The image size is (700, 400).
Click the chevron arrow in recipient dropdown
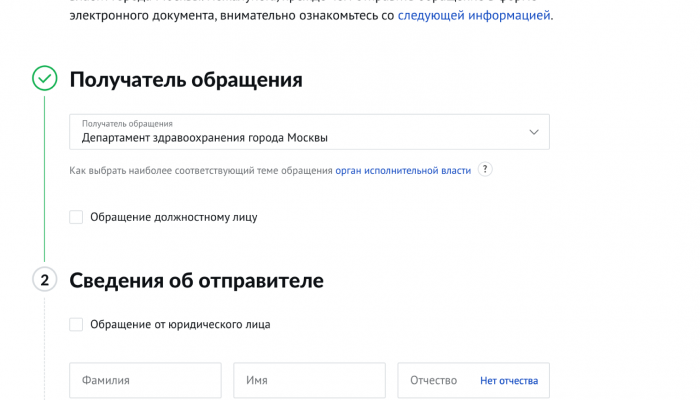[534, 132]
